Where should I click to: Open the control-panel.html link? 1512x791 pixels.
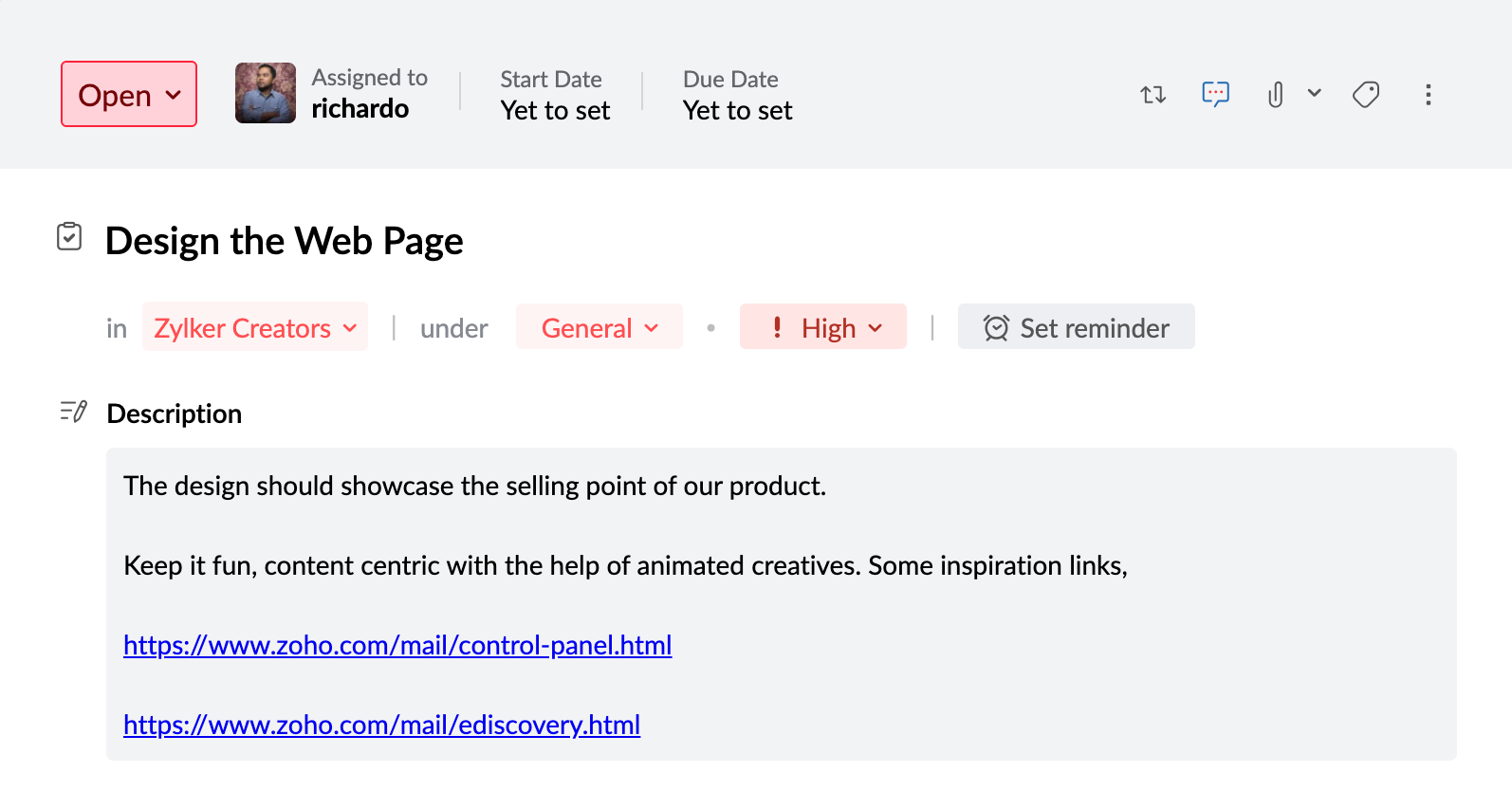(397, 645)
